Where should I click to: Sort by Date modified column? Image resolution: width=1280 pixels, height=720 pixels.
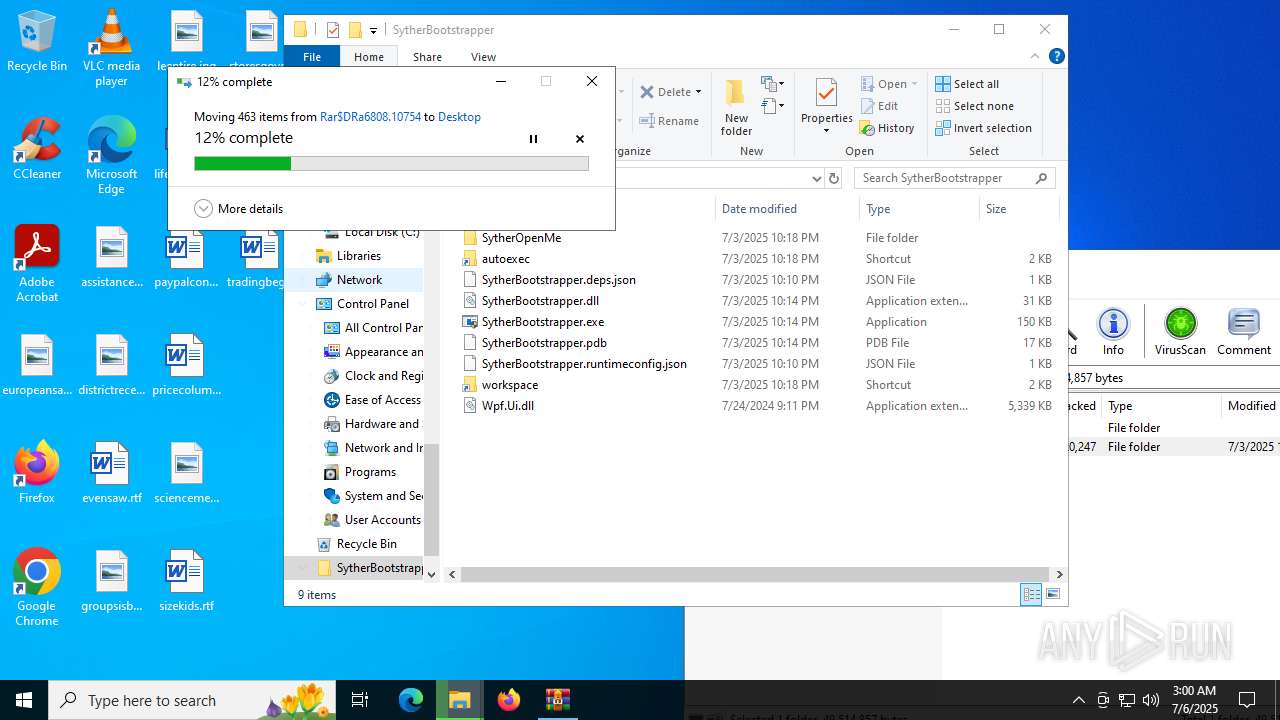787,209
